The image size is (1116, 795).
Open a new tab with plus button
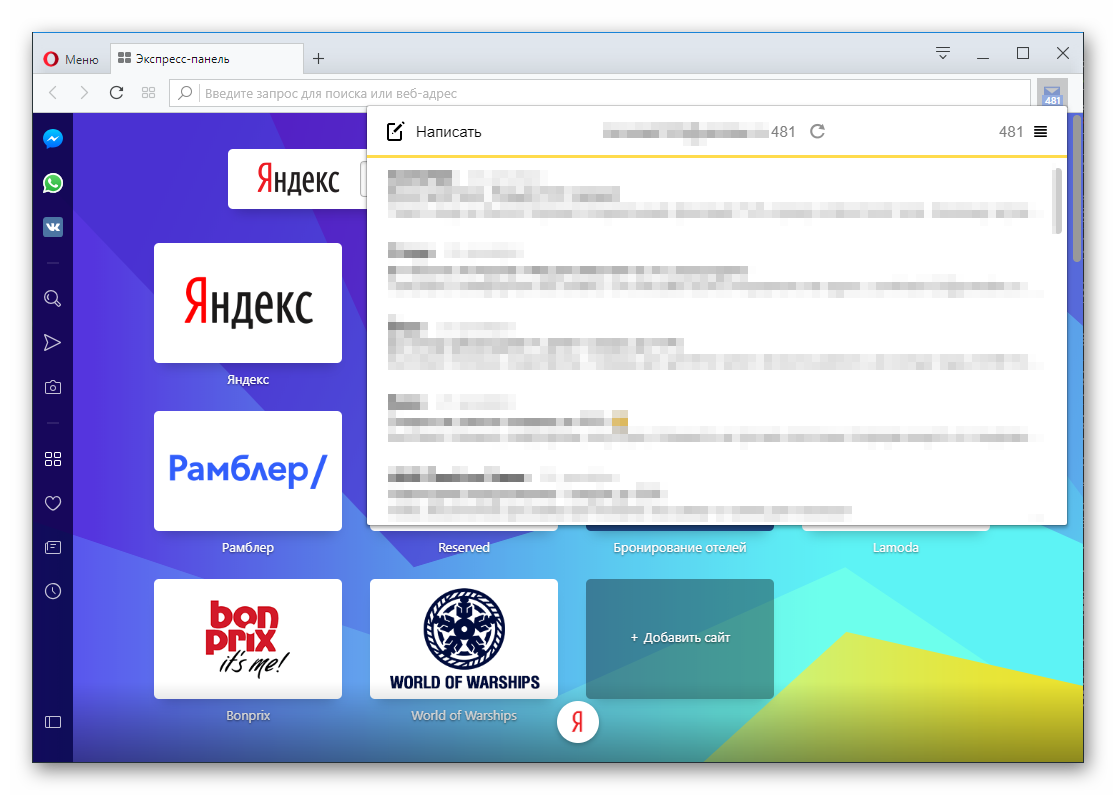(318, 58)
